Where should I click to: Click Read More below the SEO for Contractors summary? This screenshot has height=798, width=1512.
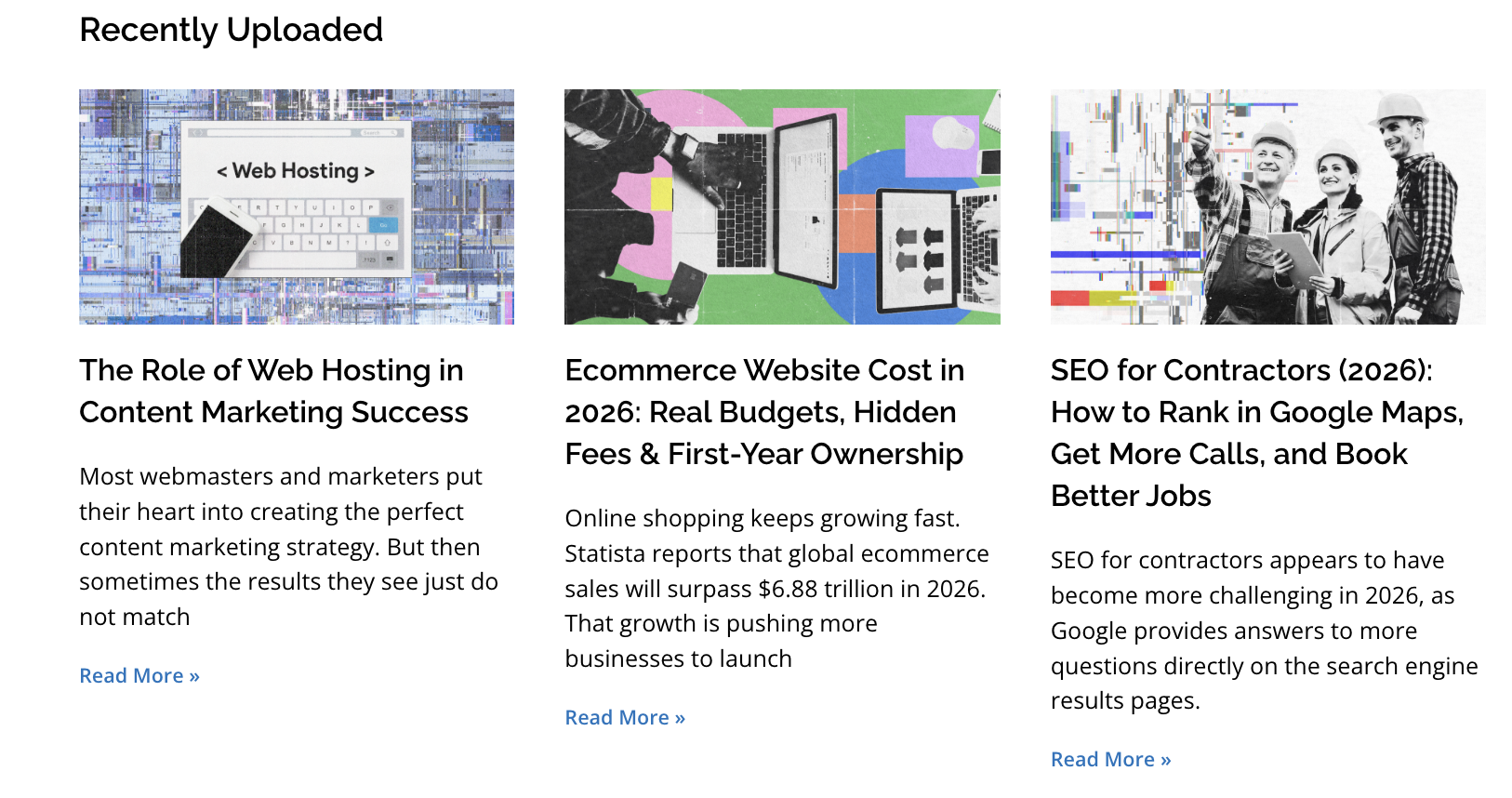(x=1110, y=759)
